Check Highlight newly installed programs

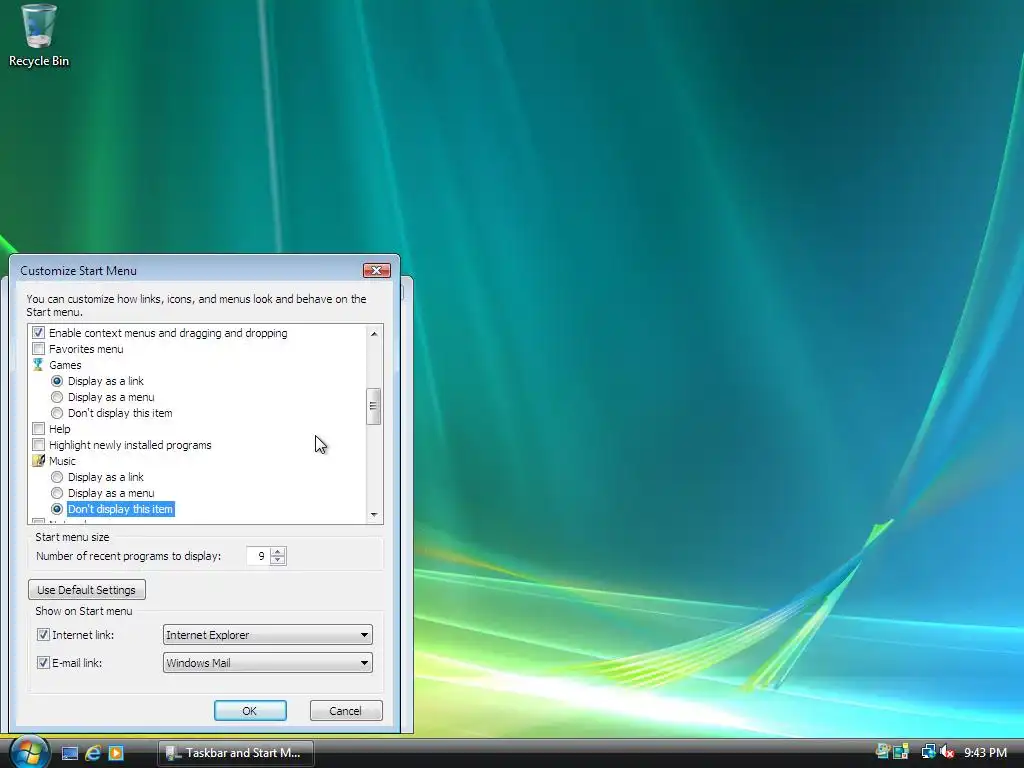[x=39, y=445]
